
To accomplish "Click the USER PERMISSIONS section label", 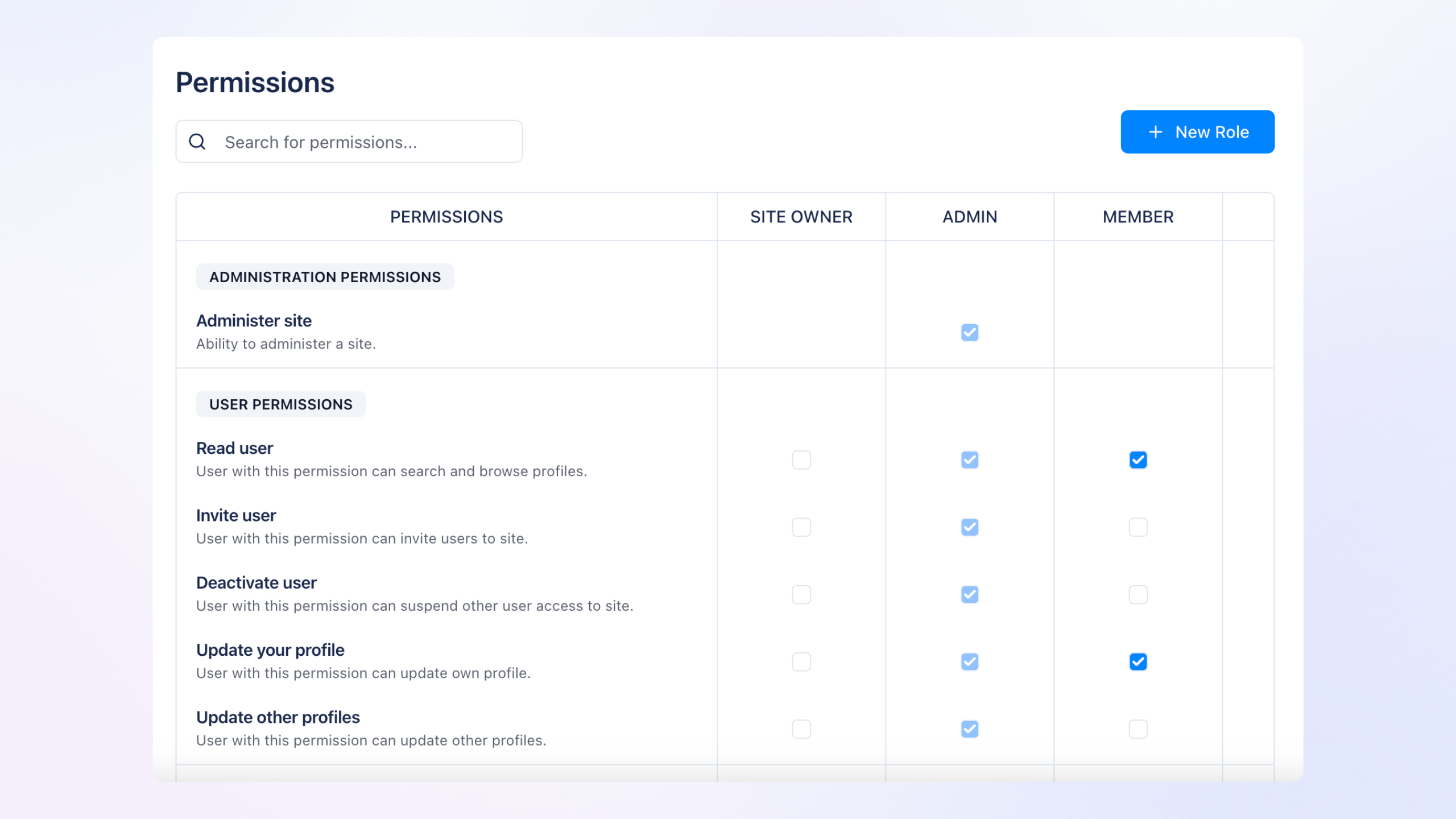I will (x=280, y=404).
